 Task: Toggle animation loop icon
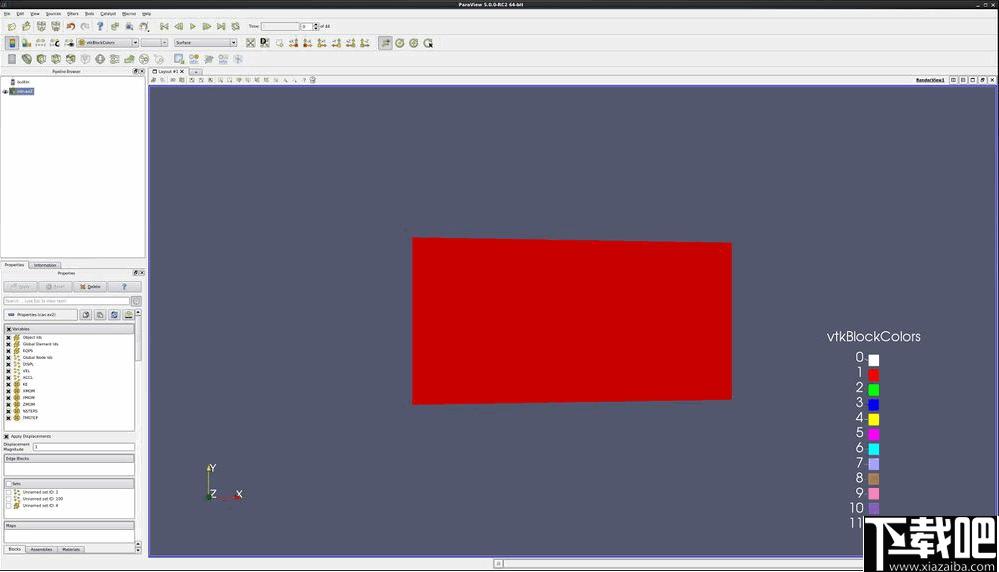236,26
